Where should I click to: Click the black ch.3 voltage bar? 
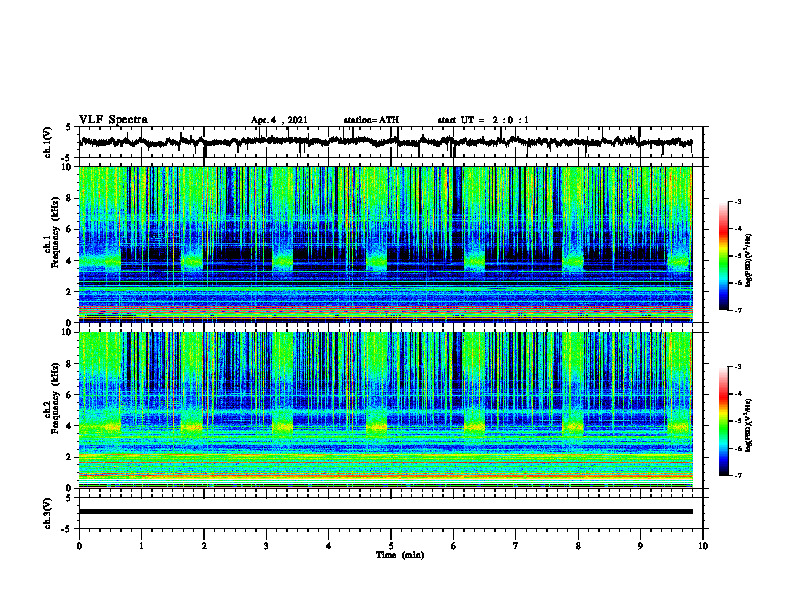click(386, 512)
